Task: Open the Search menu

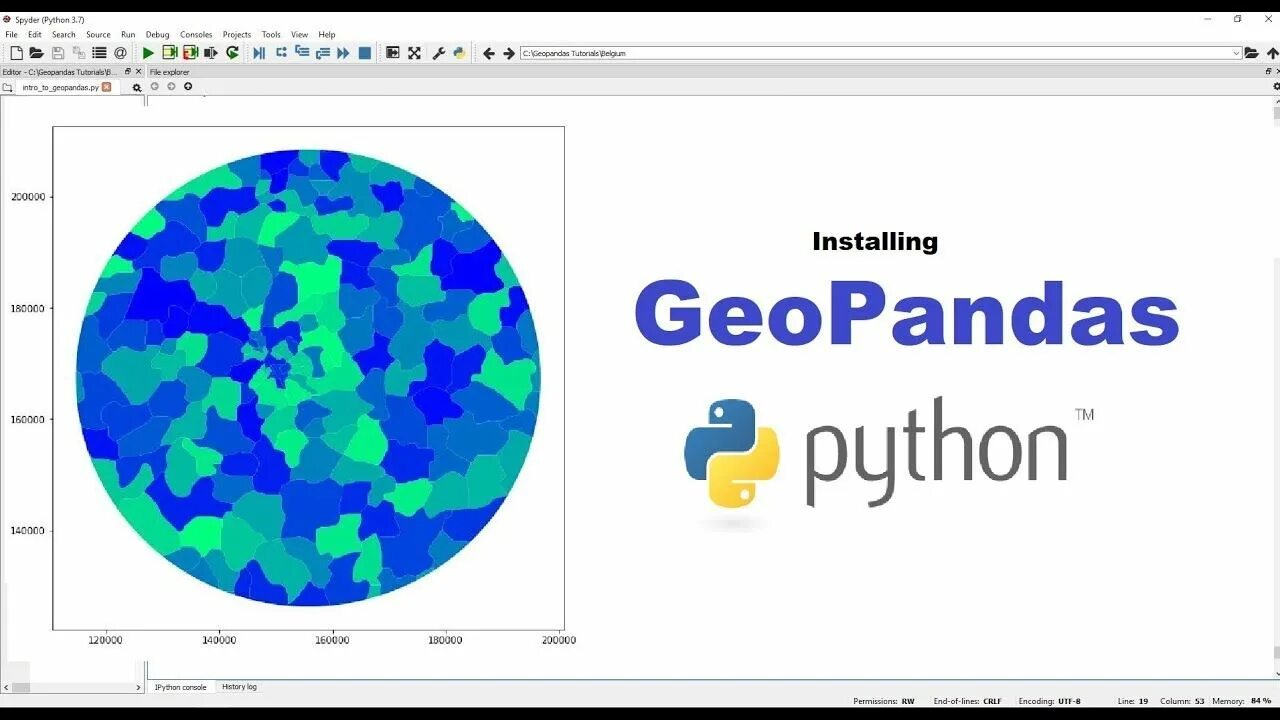Action: (63, 34)
